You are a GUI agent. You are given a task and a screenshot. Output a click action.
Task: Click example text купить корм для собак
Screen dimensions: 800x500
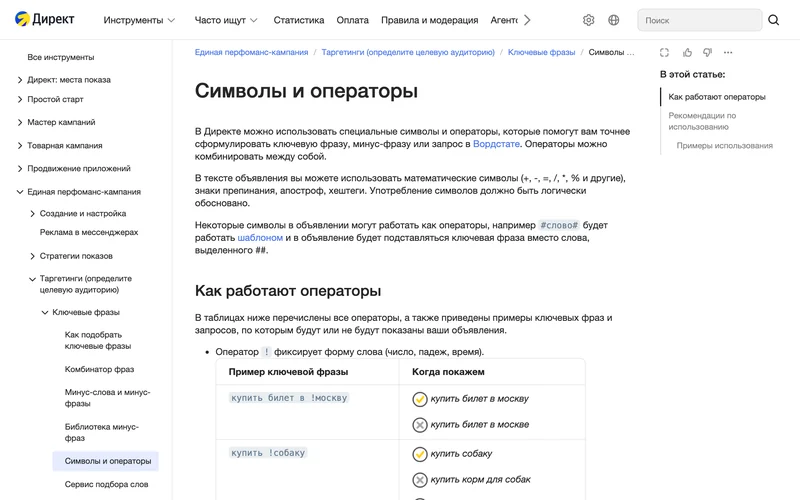[481, 480]
